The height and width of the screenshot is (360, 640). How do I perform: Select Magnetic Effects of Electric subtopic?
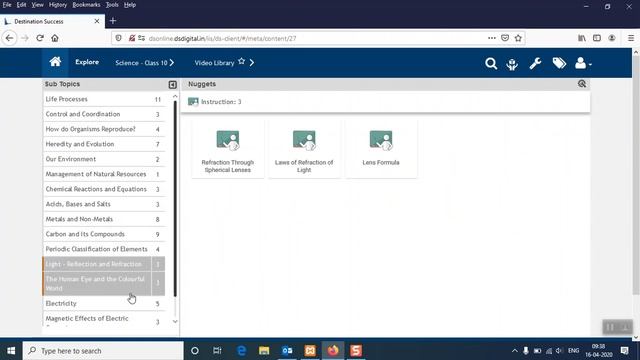pos(104,319)
